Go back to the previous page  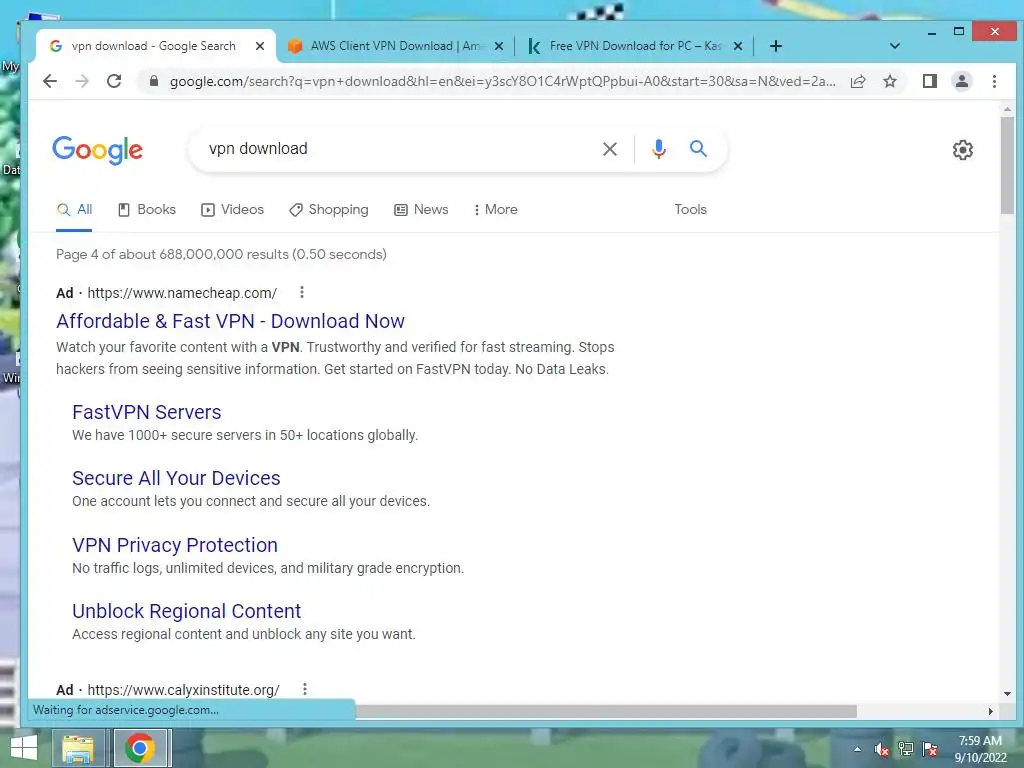point(50,81)
